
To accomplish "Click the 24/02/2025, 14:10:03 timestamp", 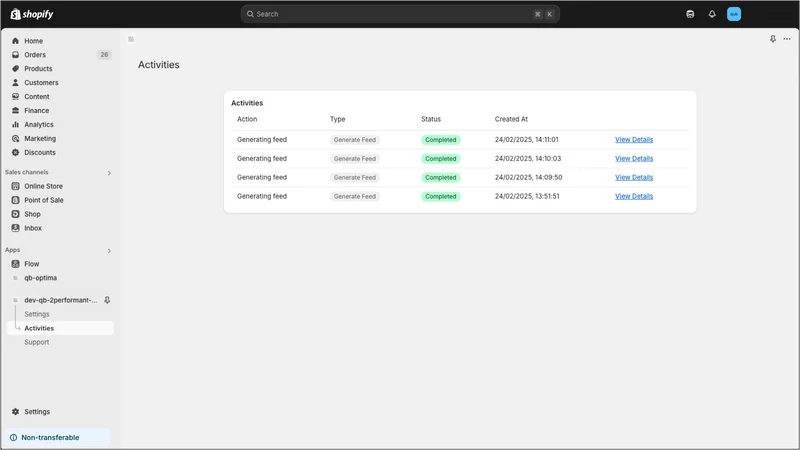I will coord(528,158).
